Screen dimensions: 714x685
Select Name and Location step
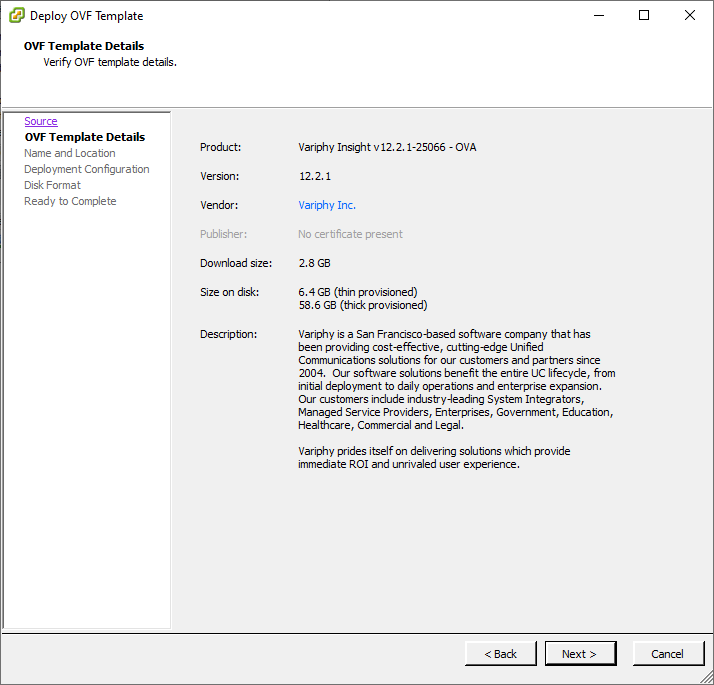70,153
